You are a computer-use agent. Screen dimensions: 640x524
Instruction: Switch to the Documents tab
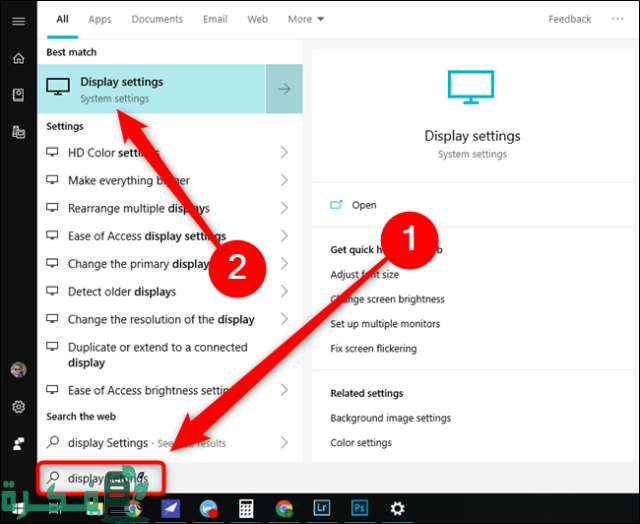click(x=157, y=19)
